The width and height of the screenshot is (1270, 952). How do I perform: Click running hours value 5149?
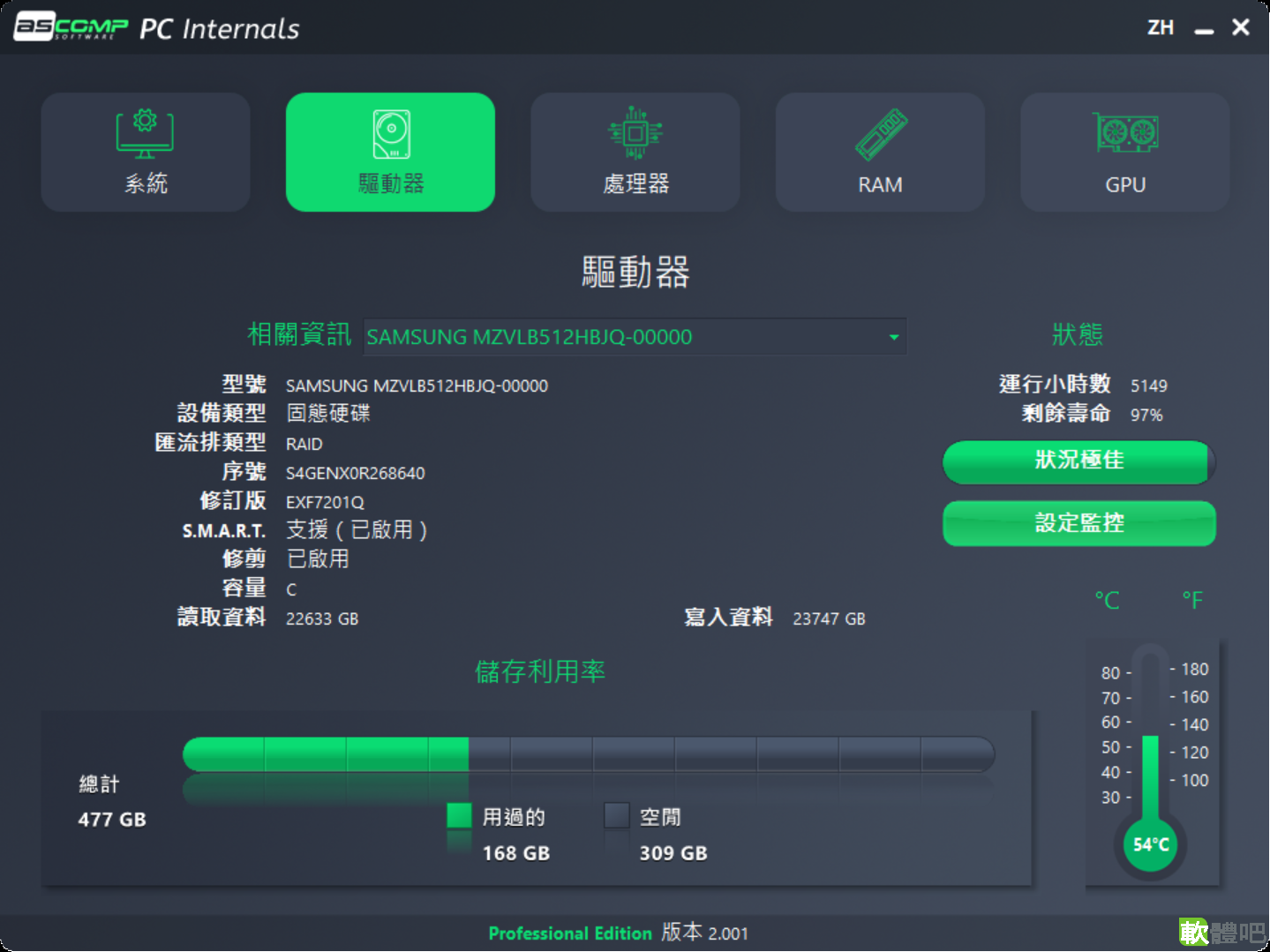tap(1149, 386)
